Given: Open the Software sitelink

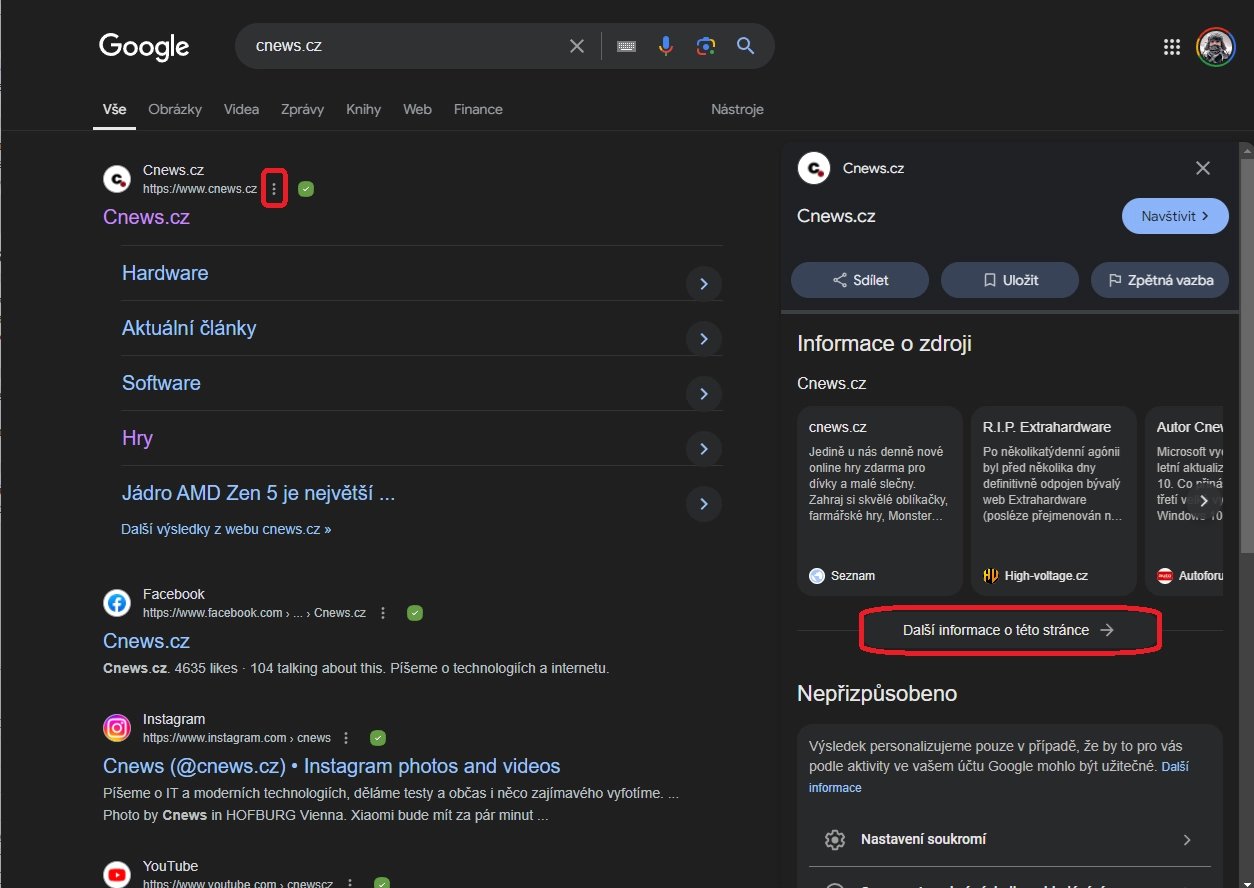Looking at the screenshot, I should coord(161,383).
